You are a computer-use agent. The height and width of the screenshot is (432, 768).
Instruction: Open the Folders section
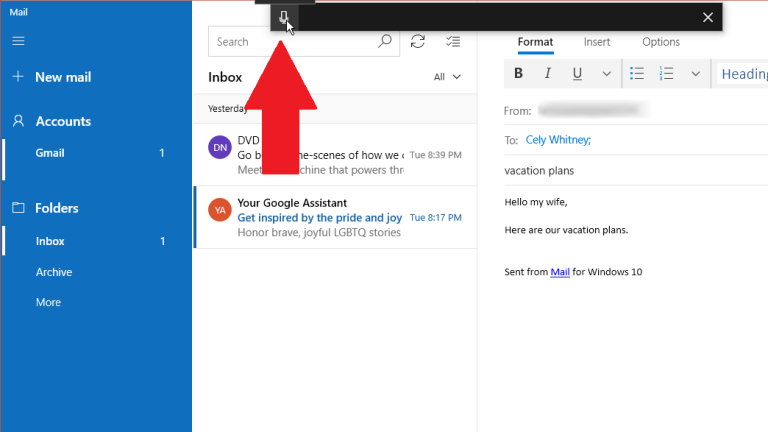pos(57,208)
